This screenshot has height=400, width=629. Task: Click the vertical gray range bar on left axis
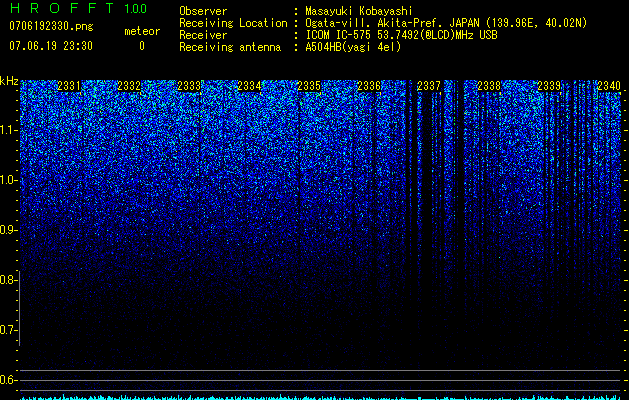20,308
